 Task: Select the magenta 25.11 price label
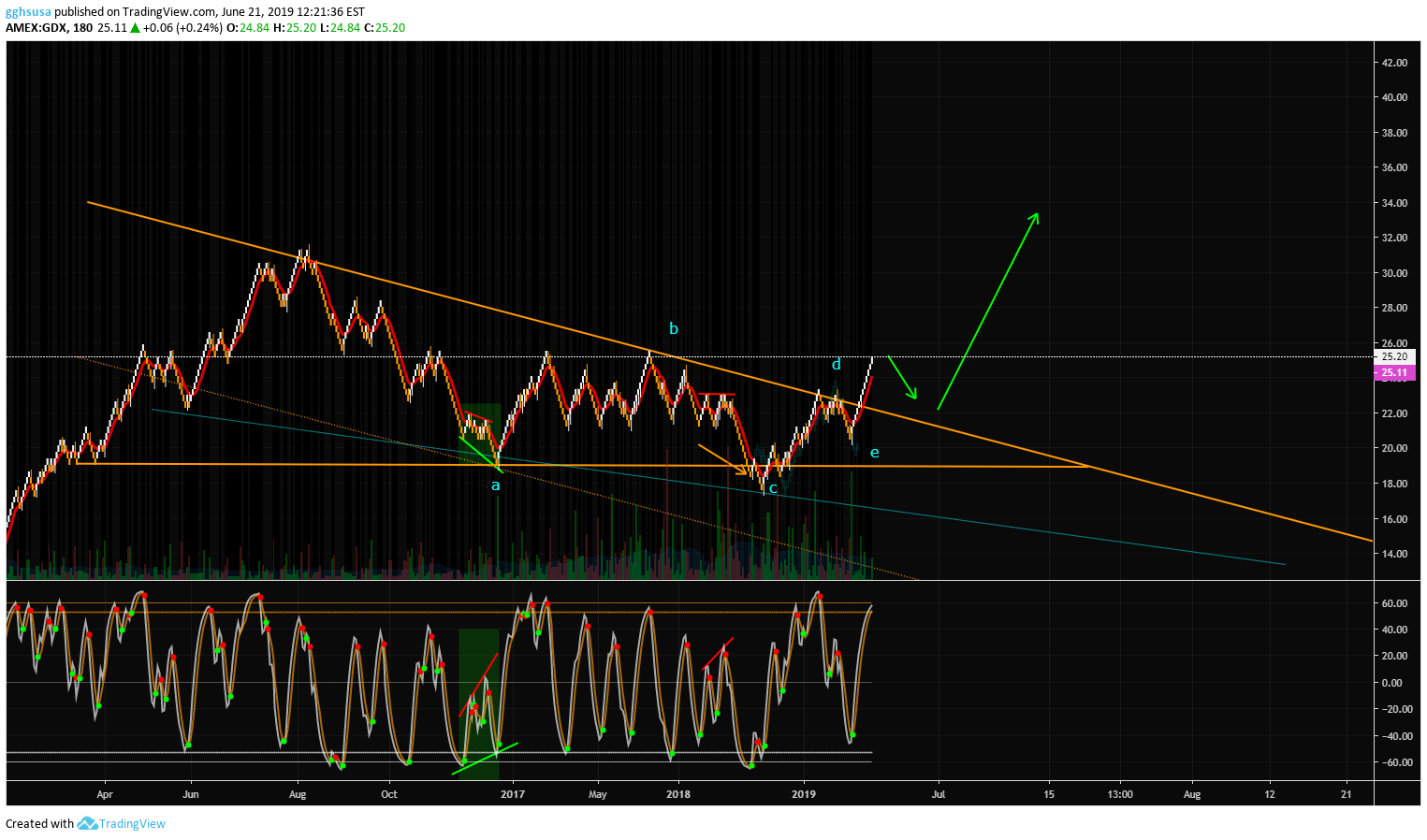[1394, 372]
